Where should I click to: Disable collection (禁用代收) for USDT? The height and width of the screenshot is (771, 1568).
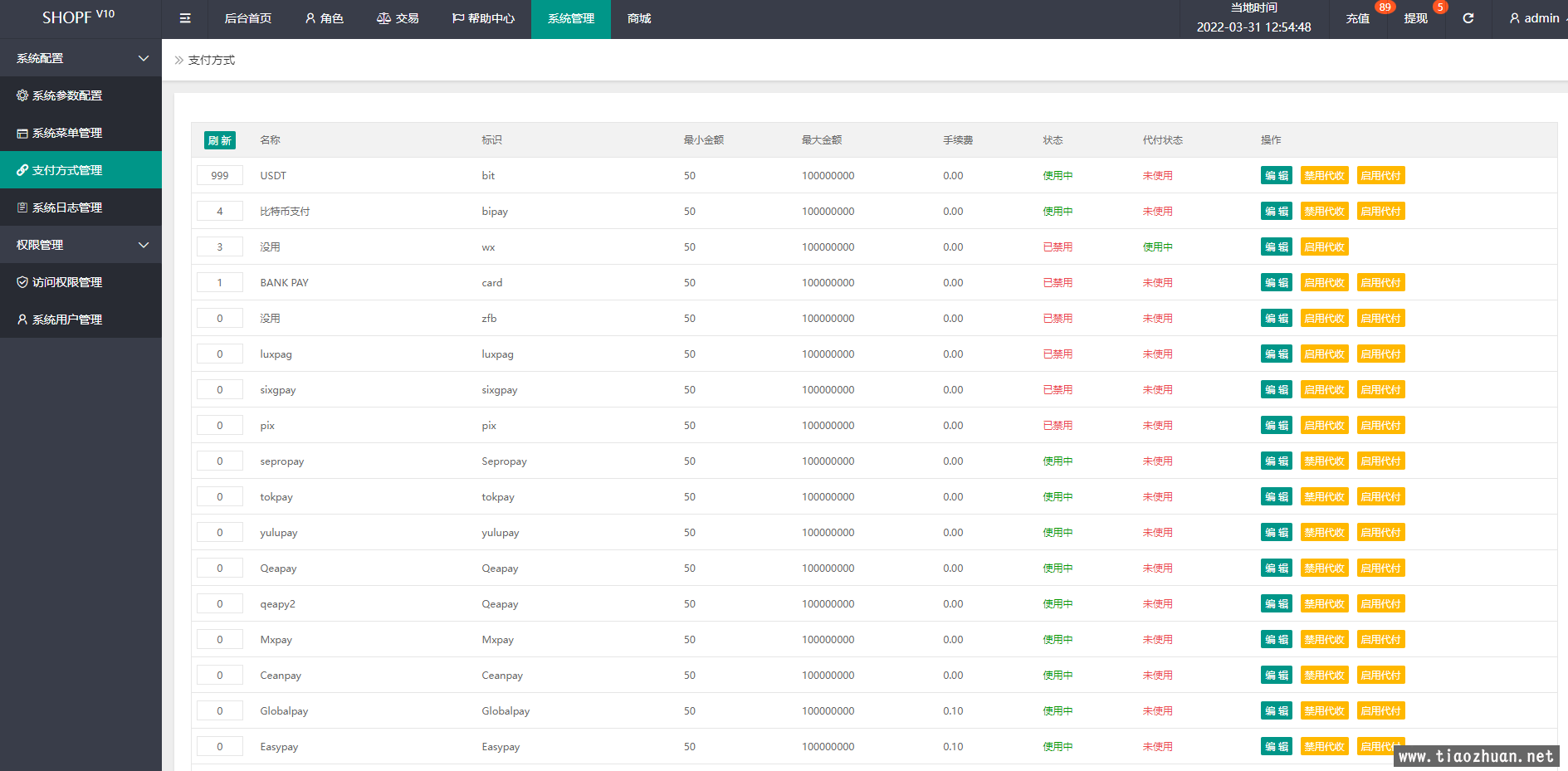(1324, 176)
